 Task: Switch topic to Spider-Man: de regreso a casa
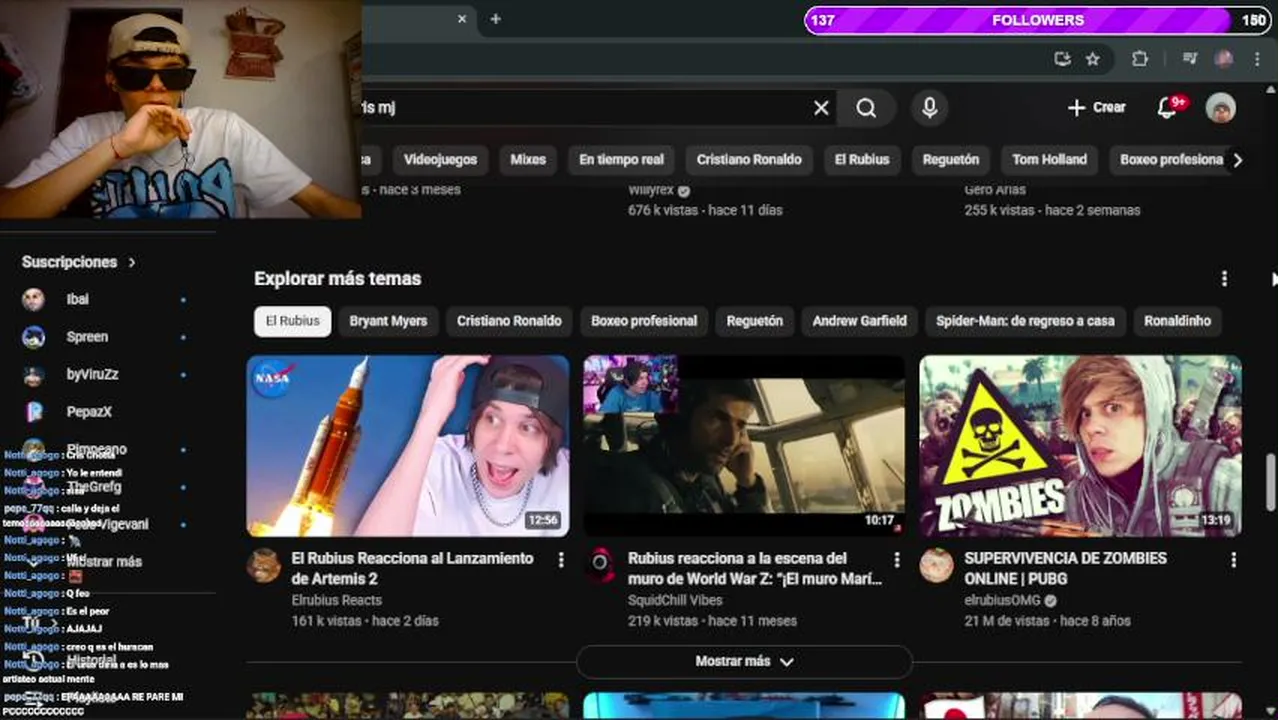(x=1025, y=321)
